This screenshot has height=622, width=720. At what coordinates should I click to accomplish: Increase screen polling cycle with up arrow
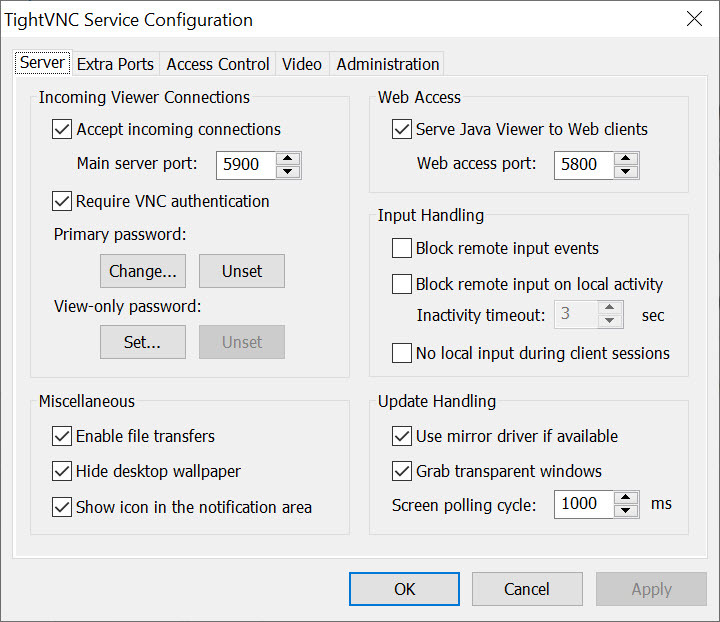[x=626, y=498]
